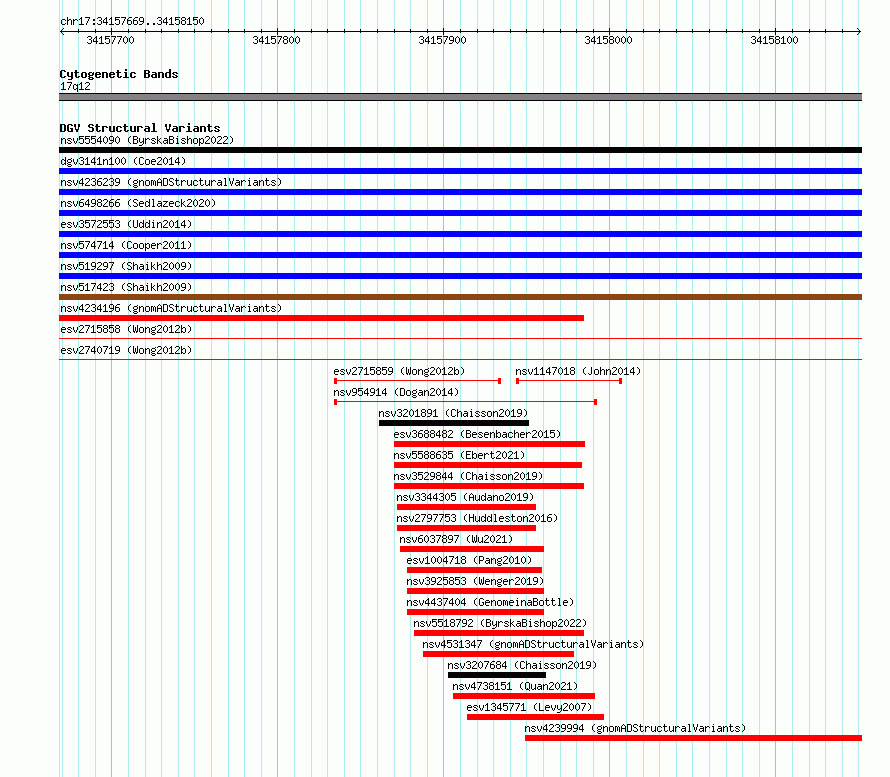Screen dimensions: 890x777
Task: Select nsv4236239 (gnomADStructuralVariants) label
Action: tap(171, 182)
